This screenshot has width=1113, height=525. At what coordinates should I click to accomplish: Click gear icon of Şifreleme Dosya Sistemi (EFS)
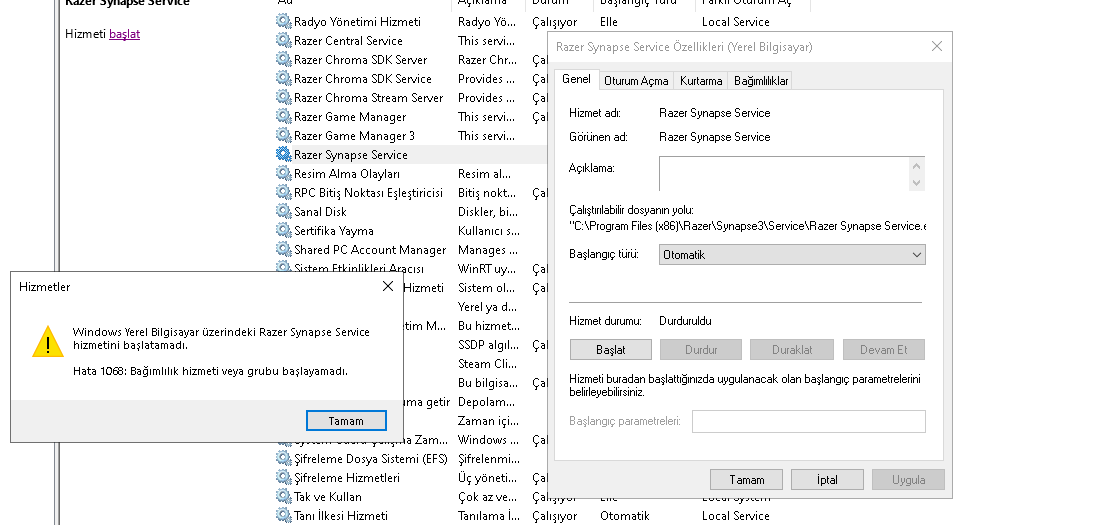pyautogui.click(x=283, y=458)
